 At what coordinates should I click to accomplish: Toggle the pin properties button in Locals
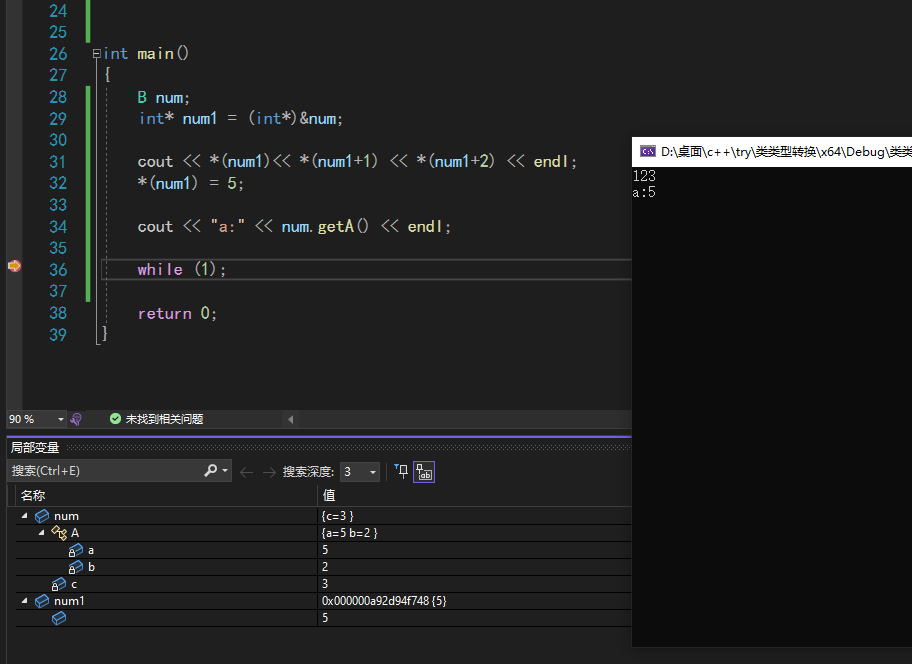pyautogui.click(x=401, y=472)
